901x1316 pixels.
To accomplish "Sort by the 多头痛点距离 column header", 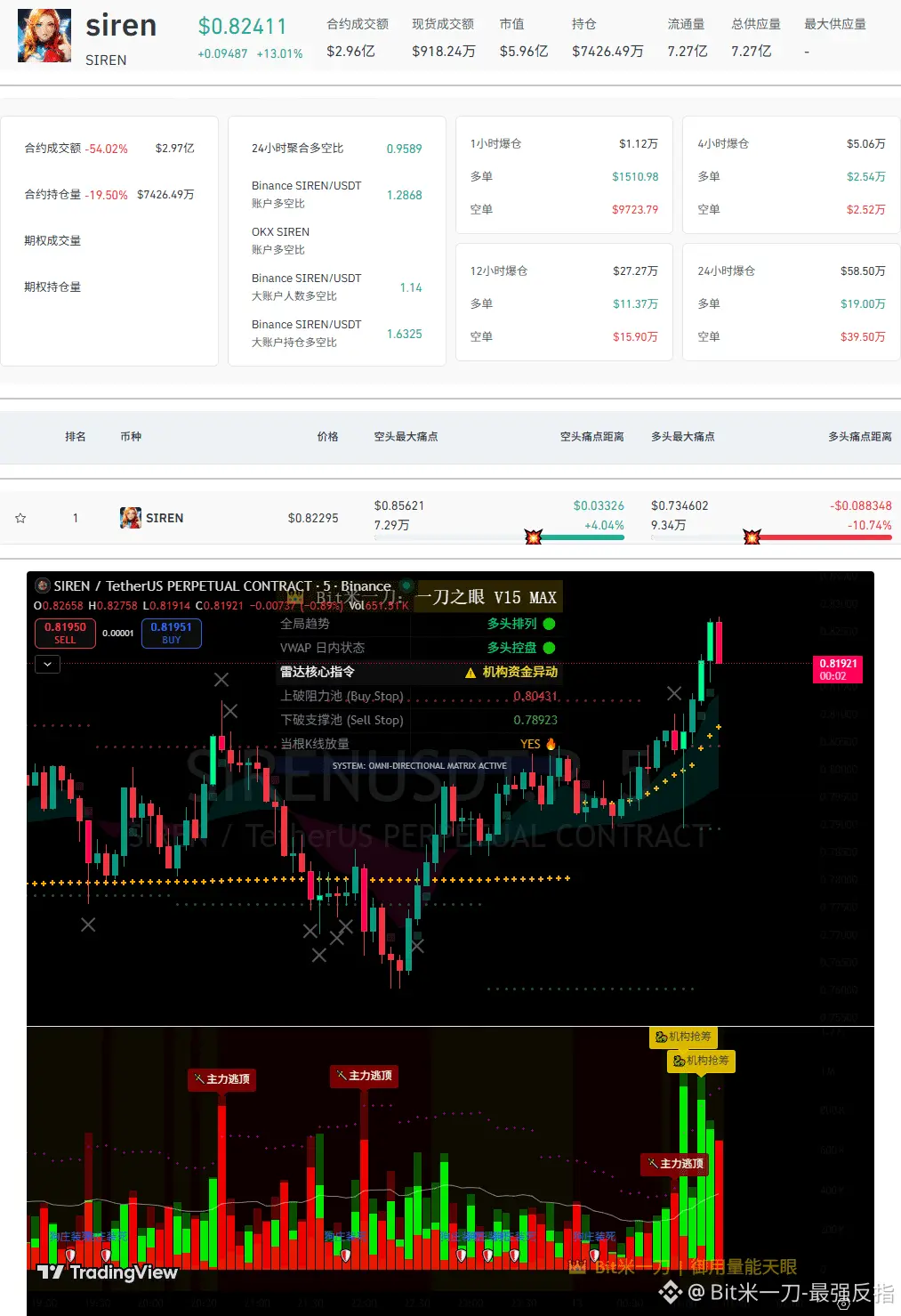I will (860, 437).
